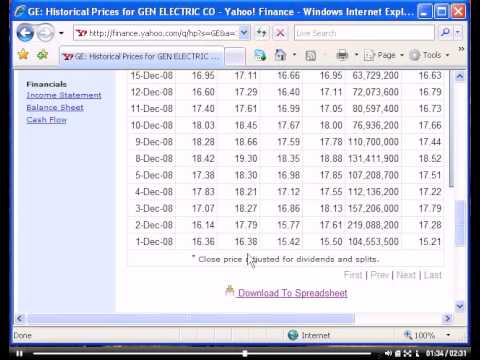Click the vertical scrollbar up arrow
Viewport: 480px width, 360px height.
click(460, 76)
